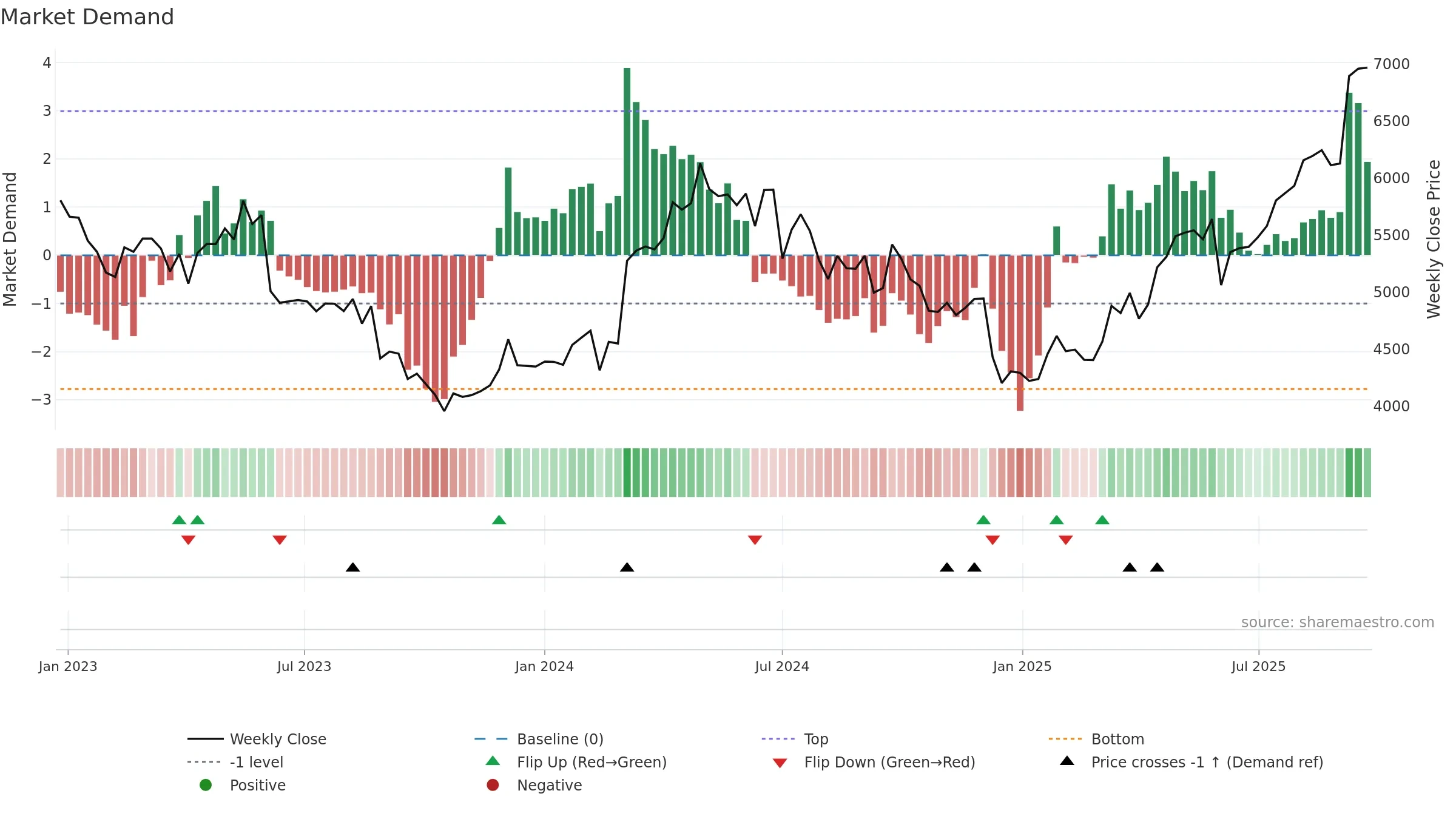Click the green Positive circle in the legend
The height and width of the screenshot is (819, 1456).
(206, 785)
